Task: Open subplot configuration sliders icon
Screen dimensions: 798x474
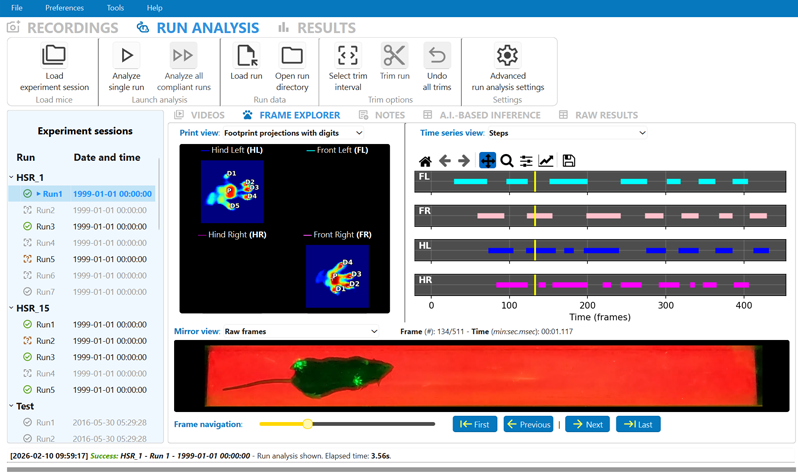Action: coord(526,161)
